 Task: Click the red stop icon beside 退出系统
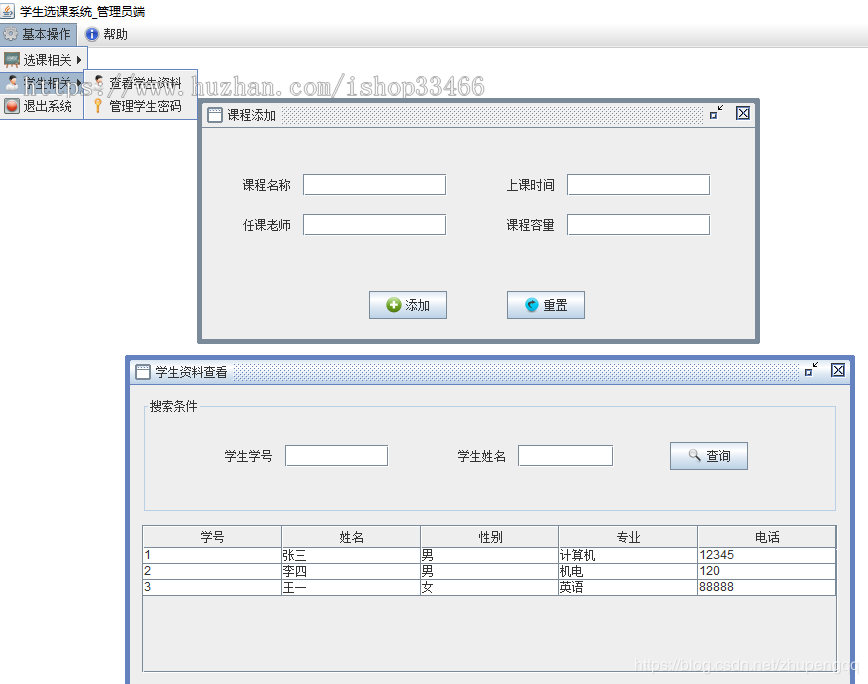(12, 106)
